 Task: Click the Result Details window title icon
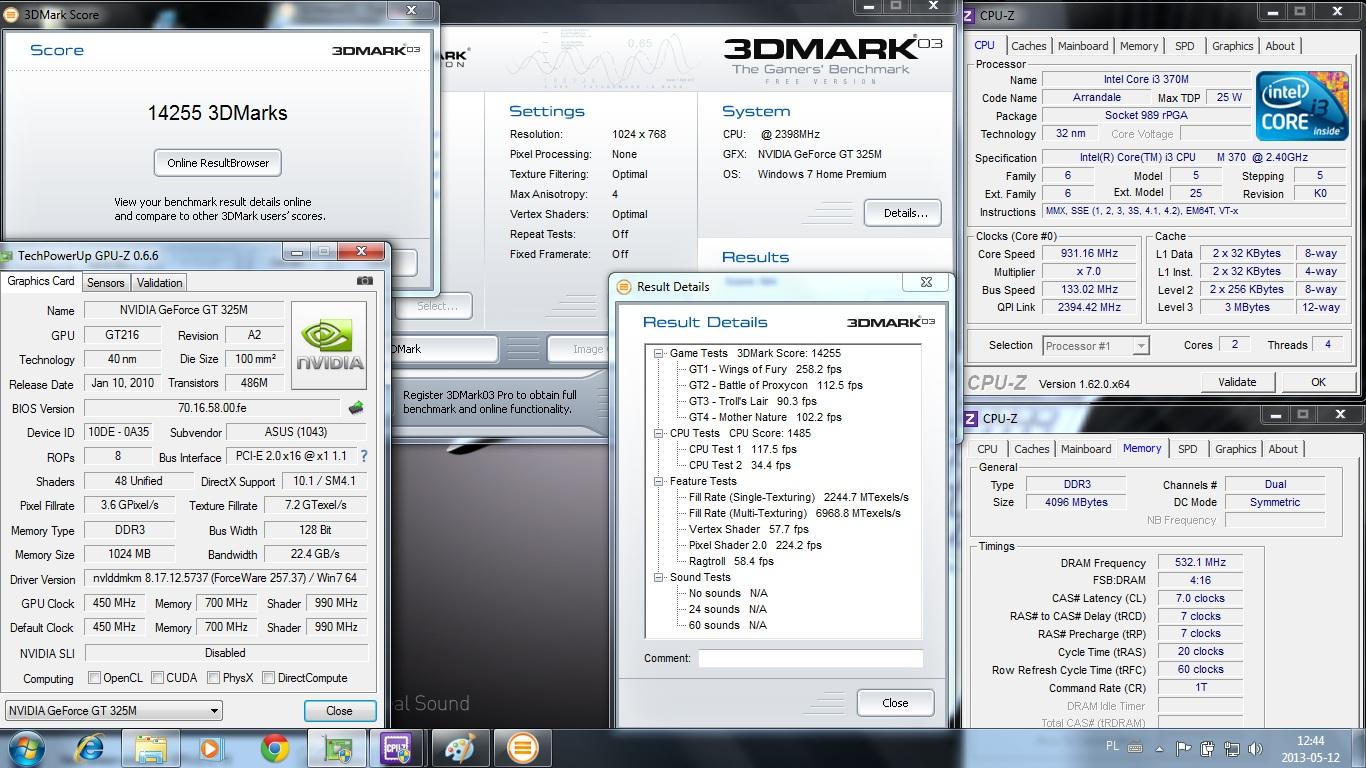tap(625, 286)
